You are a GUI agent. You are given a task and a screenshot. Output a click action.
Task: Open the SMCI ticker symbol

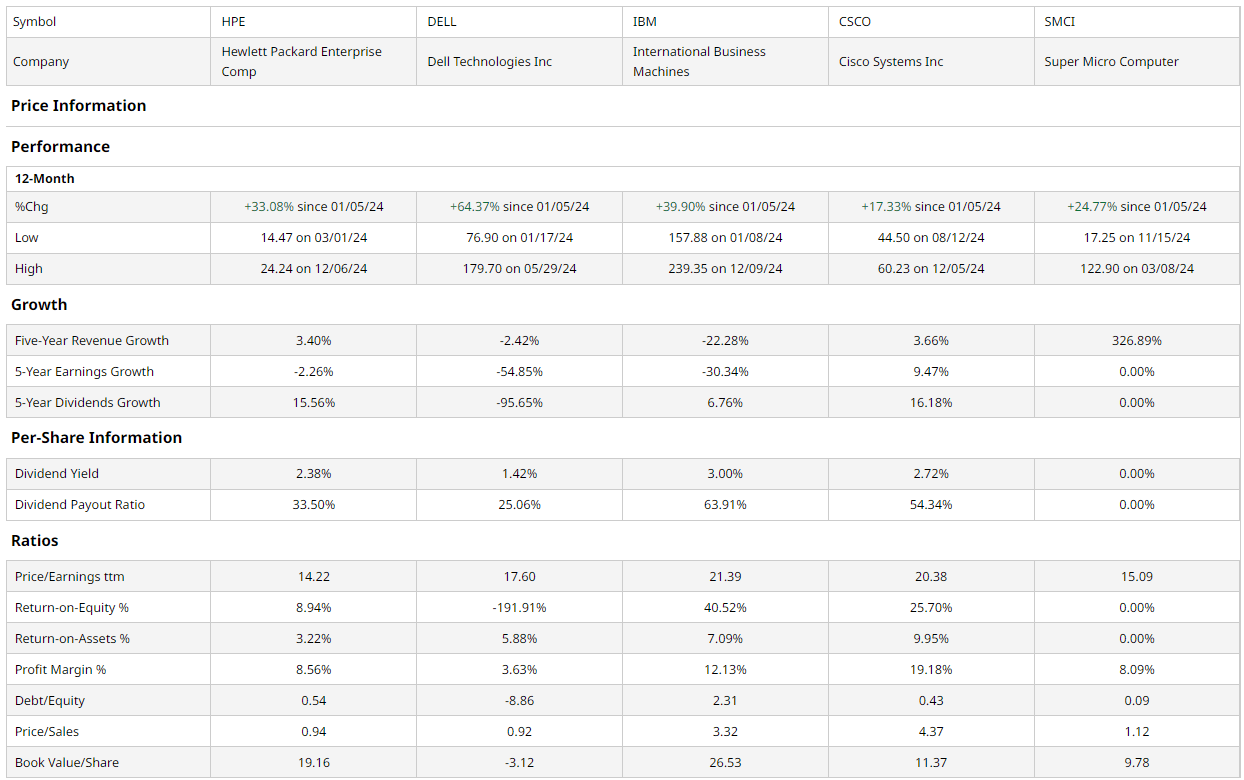1060,22
